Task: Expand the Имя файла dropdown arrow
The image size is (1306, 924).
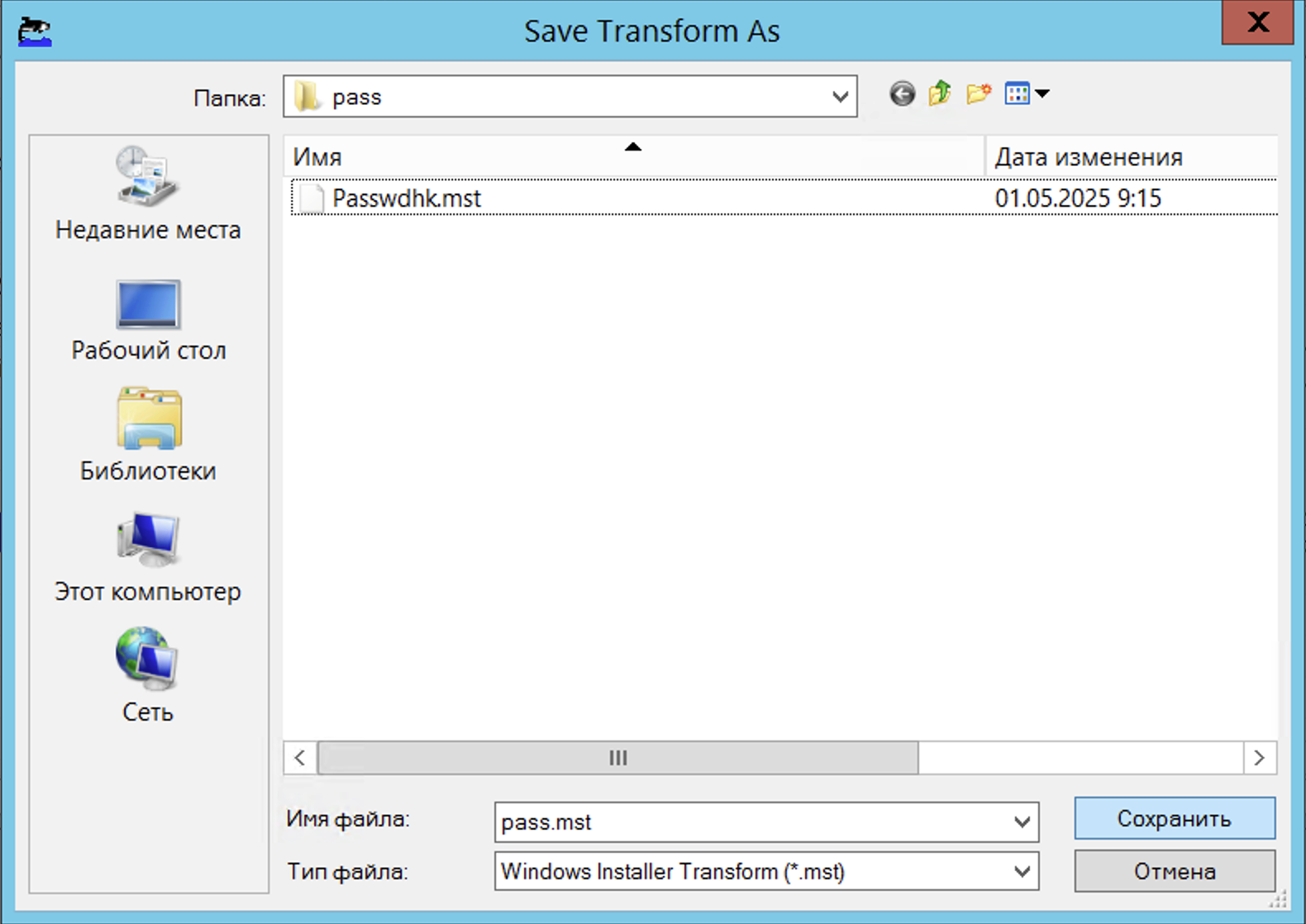Action: pyautogui.click(x=1022, y=822)
